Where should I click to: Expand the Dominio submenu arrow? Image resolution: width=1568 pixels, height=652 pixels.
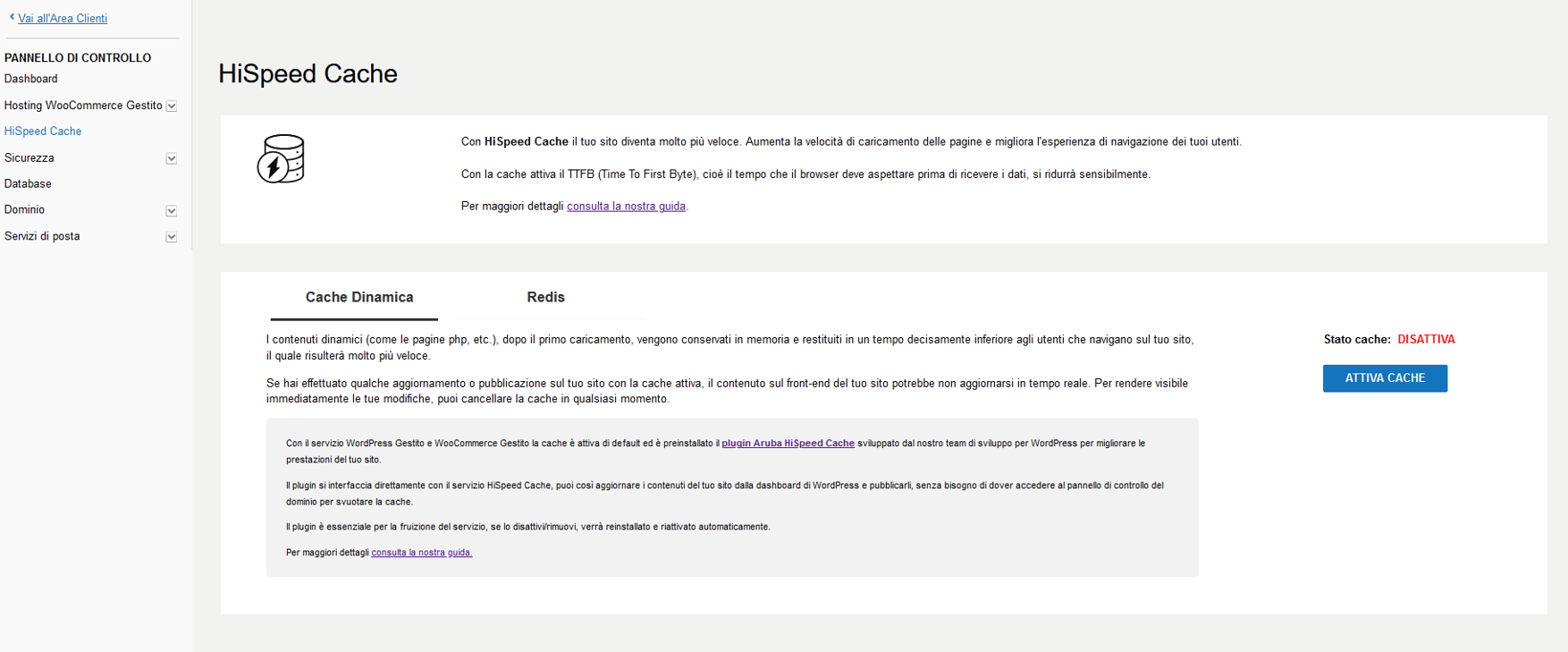pos(172,211)
